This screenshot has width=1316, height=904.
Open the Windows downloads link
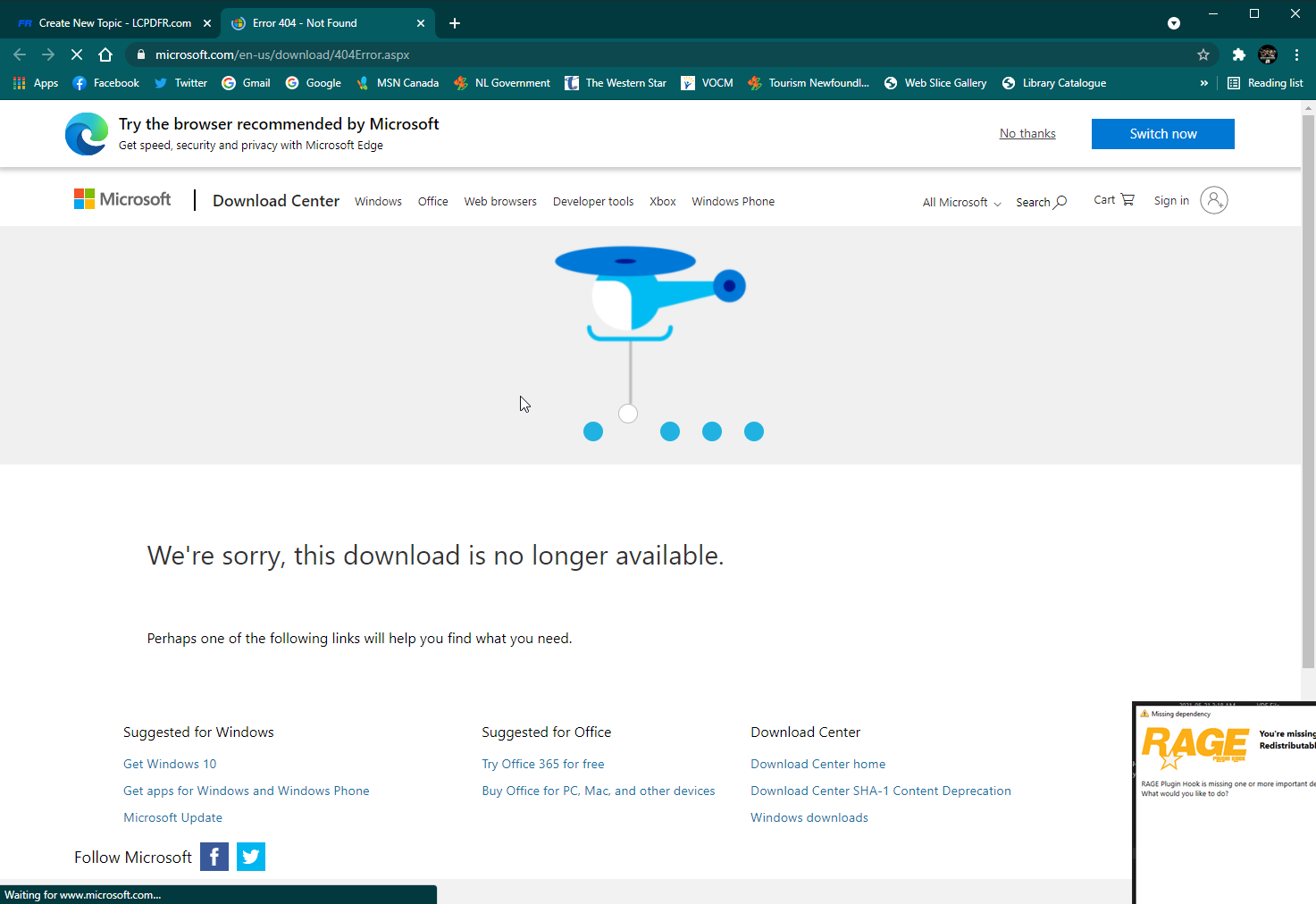809,818
